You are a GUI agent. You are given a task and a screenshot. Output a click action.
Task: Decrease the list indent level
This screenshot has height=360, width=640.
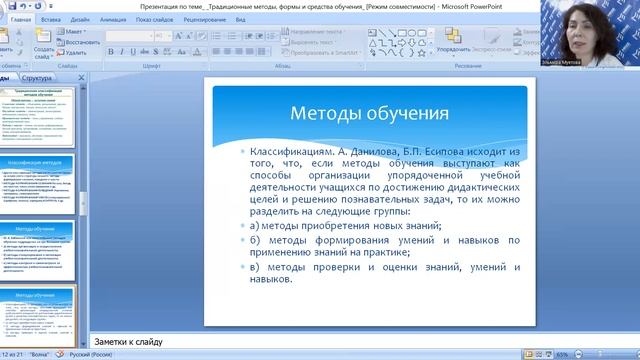[x=249, y=36]
